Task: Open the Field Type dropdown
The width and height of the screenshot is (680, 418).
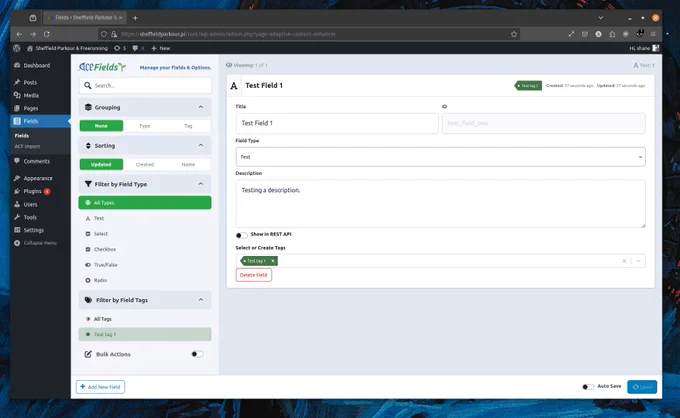Action: 440,157
